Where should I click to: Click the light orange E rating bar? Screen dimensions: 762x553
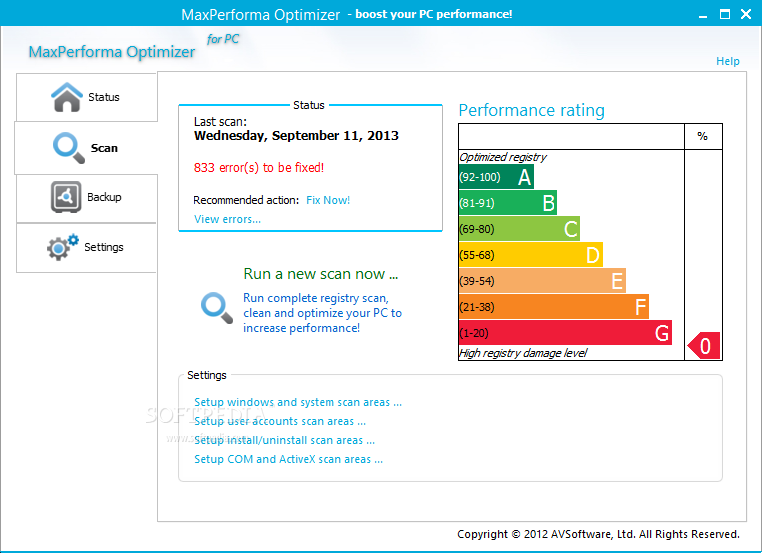pyautogui.click(x=542, y=281)
